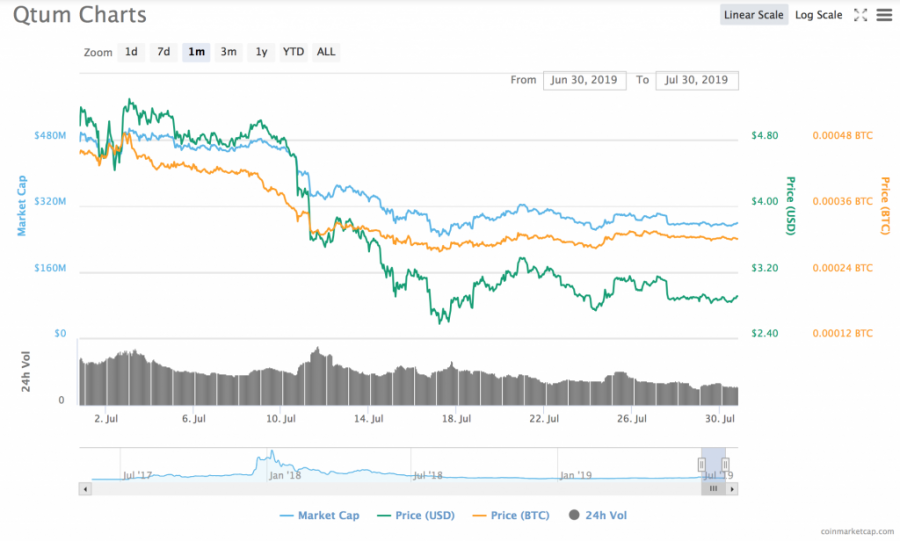
Task: Switch to Linear Scale
Action: pos(754,15)
